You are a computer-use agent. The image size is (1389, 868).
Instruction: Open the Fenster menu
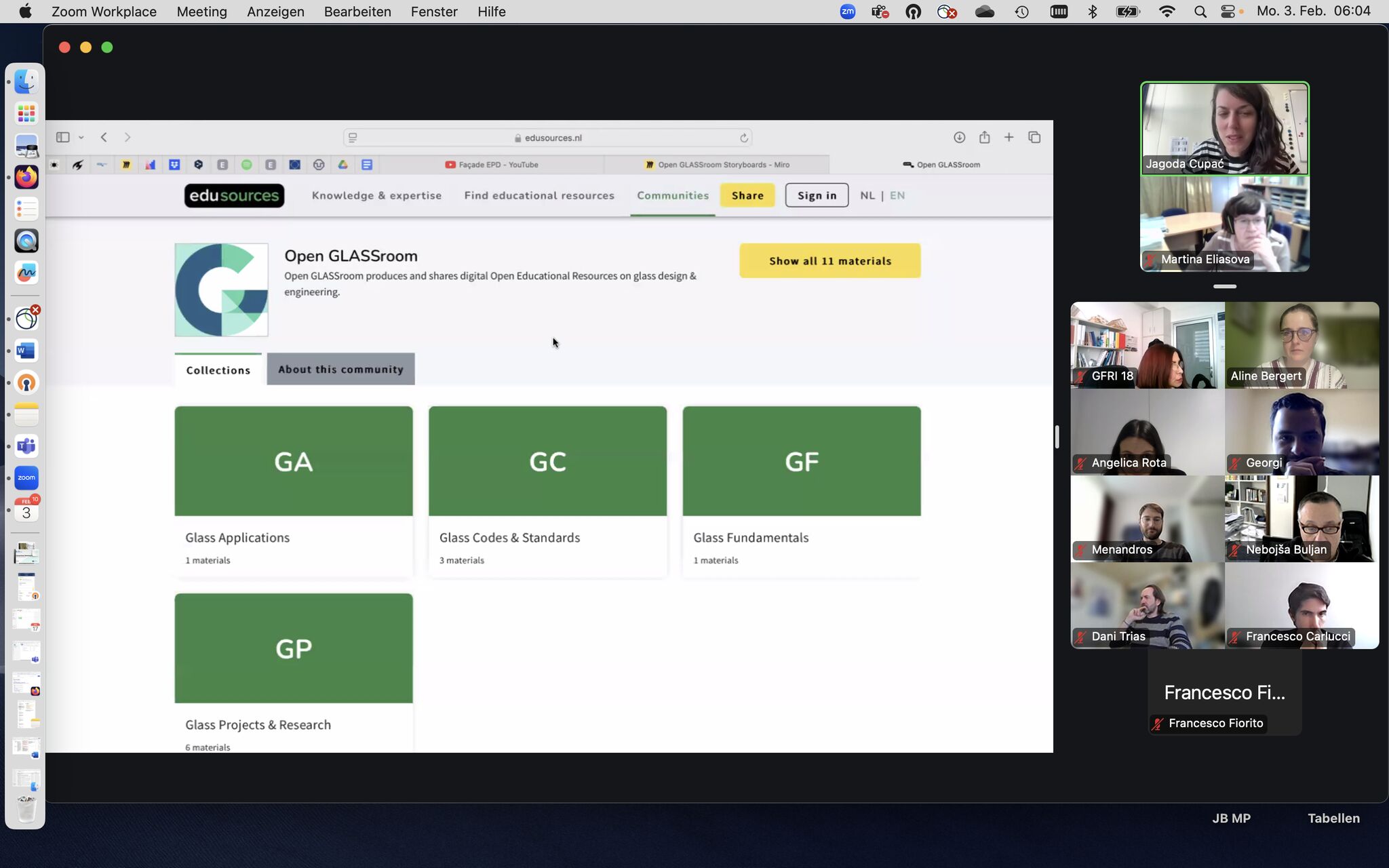(434, 12)
